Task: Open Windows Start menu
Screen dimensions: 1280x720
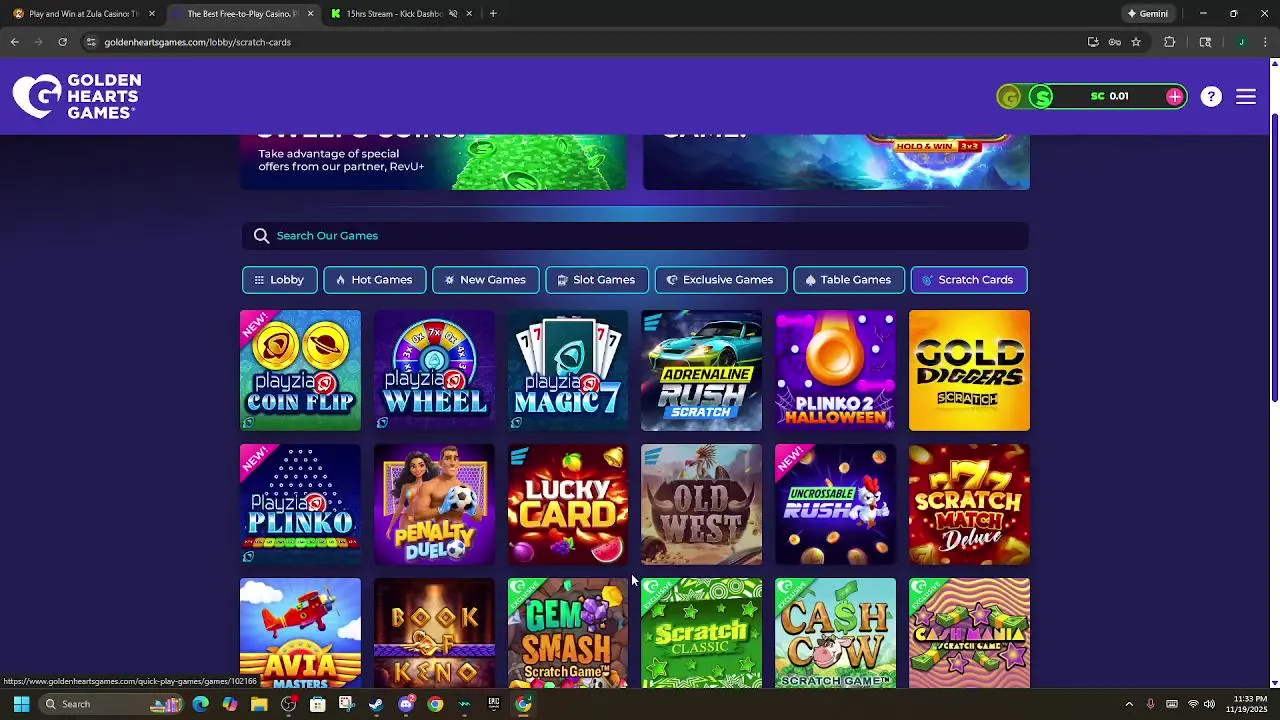Action: (x=21, y=704)
